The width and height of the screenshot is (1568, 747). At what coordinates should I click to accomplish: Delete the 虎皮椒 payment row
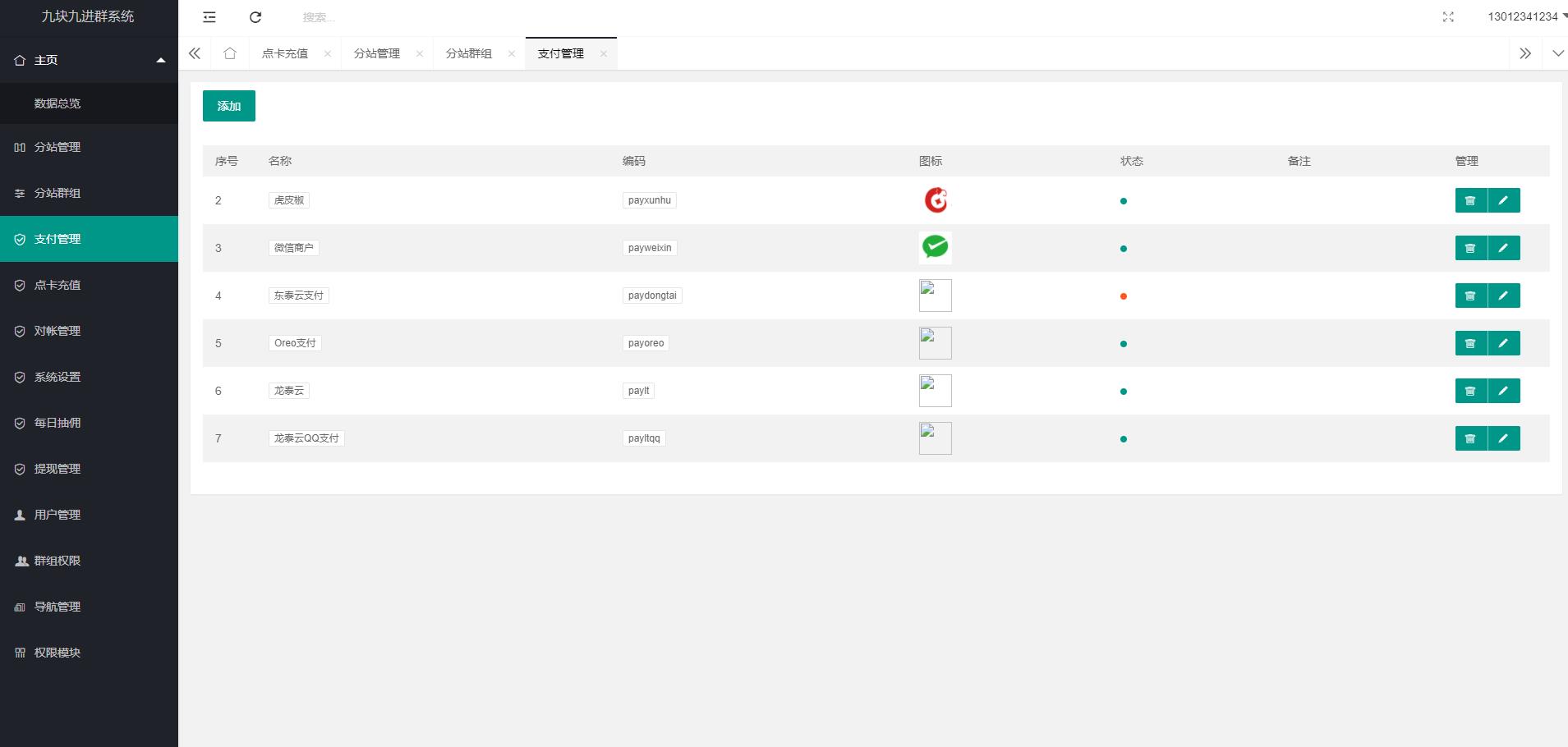(x=1470, y=200)
